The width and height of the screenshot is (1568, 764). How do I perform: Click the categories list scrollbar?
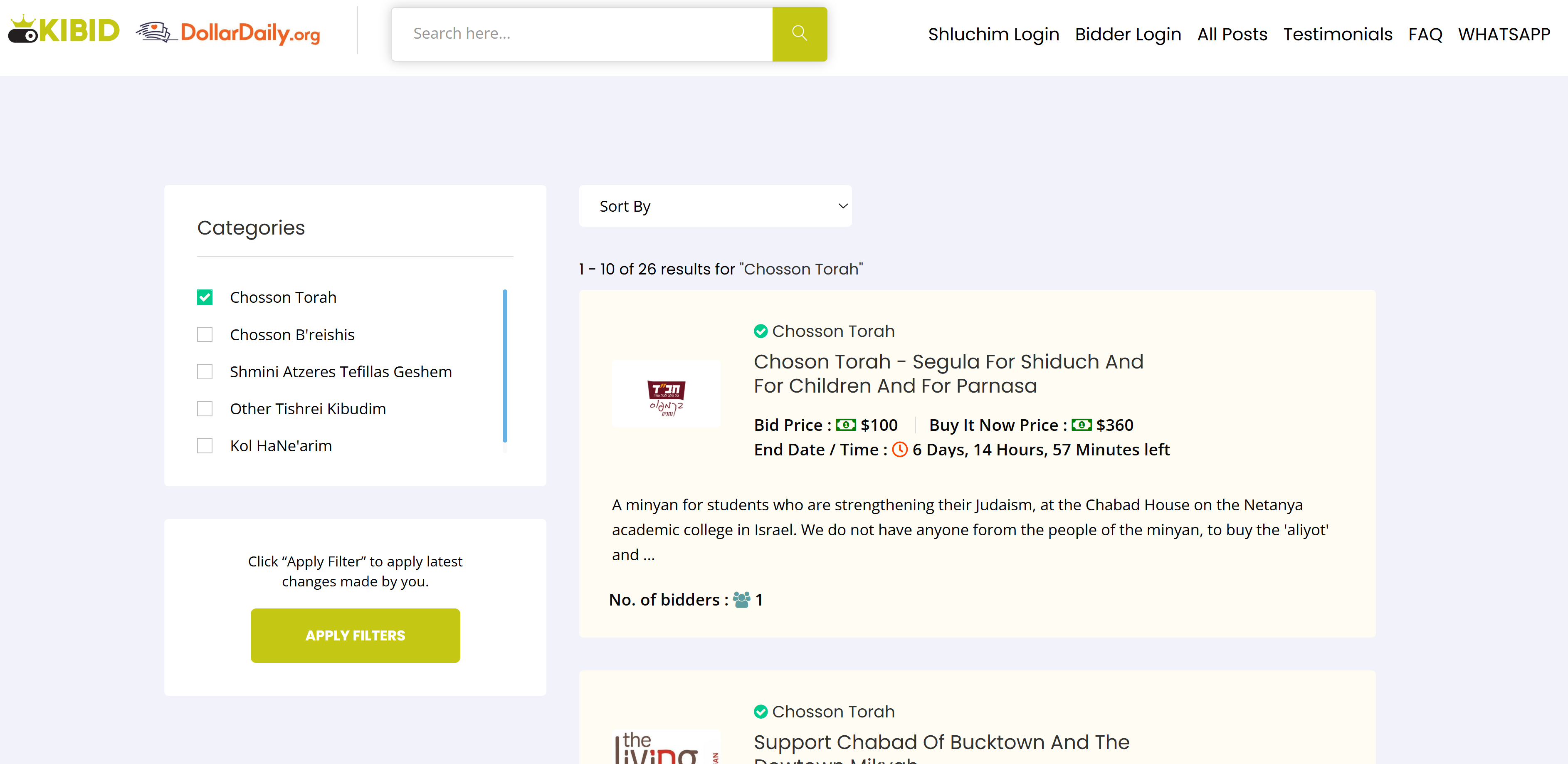click(x=505, y=365)
